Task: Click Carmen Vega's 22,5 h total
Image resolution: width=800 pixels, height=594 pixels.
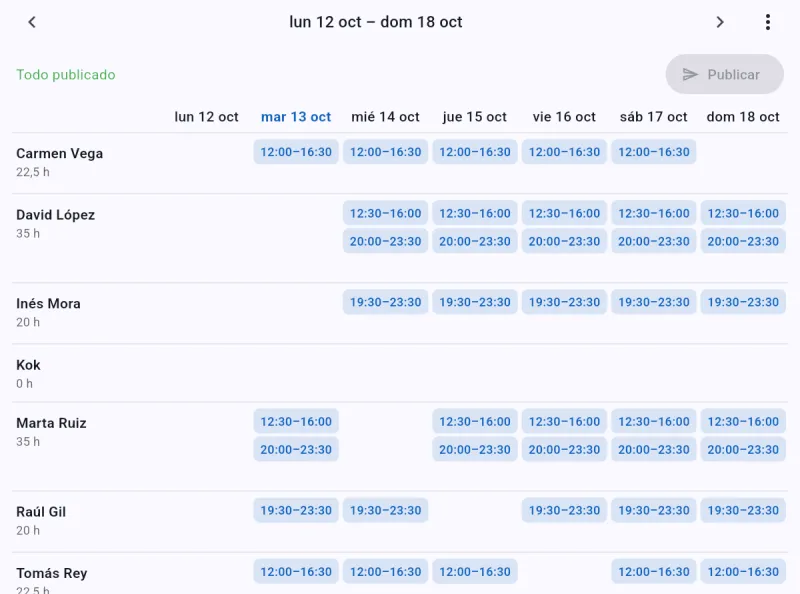Action: pyautogui.click(x=33, y=172)
